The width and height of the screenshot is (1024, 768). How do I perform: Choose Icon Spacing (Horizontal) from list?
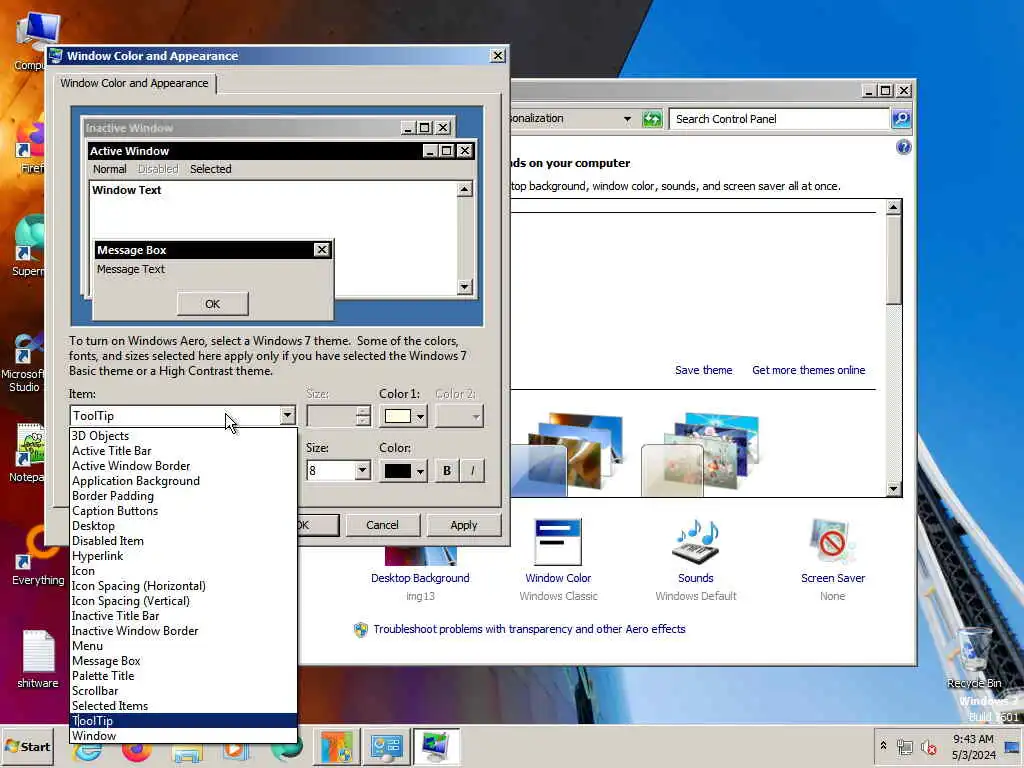[x=183, y=586]
